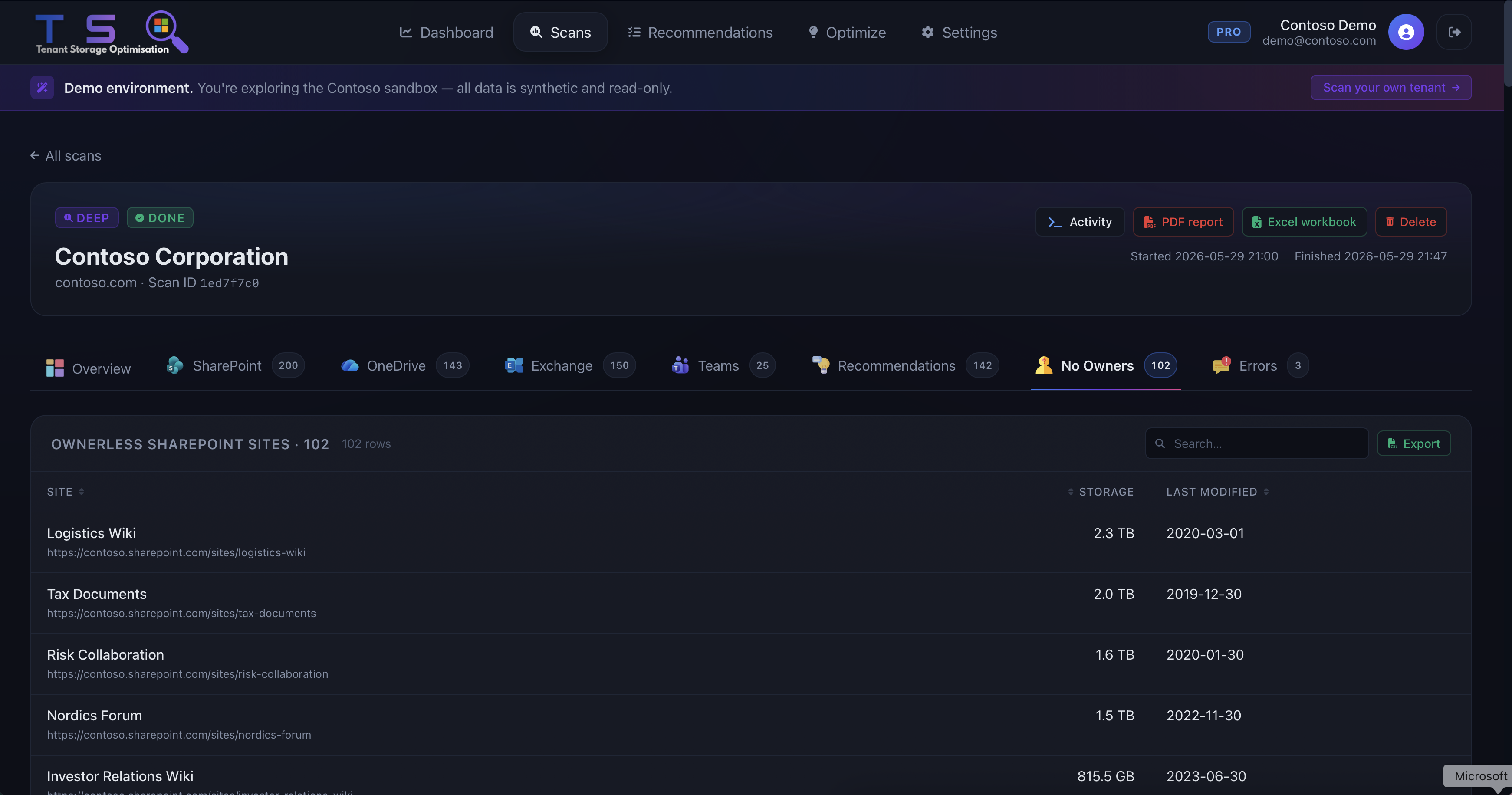Go to the Scans page
Image resolution: width=1512 pixels, height=795 pixels.
point(561,32)
